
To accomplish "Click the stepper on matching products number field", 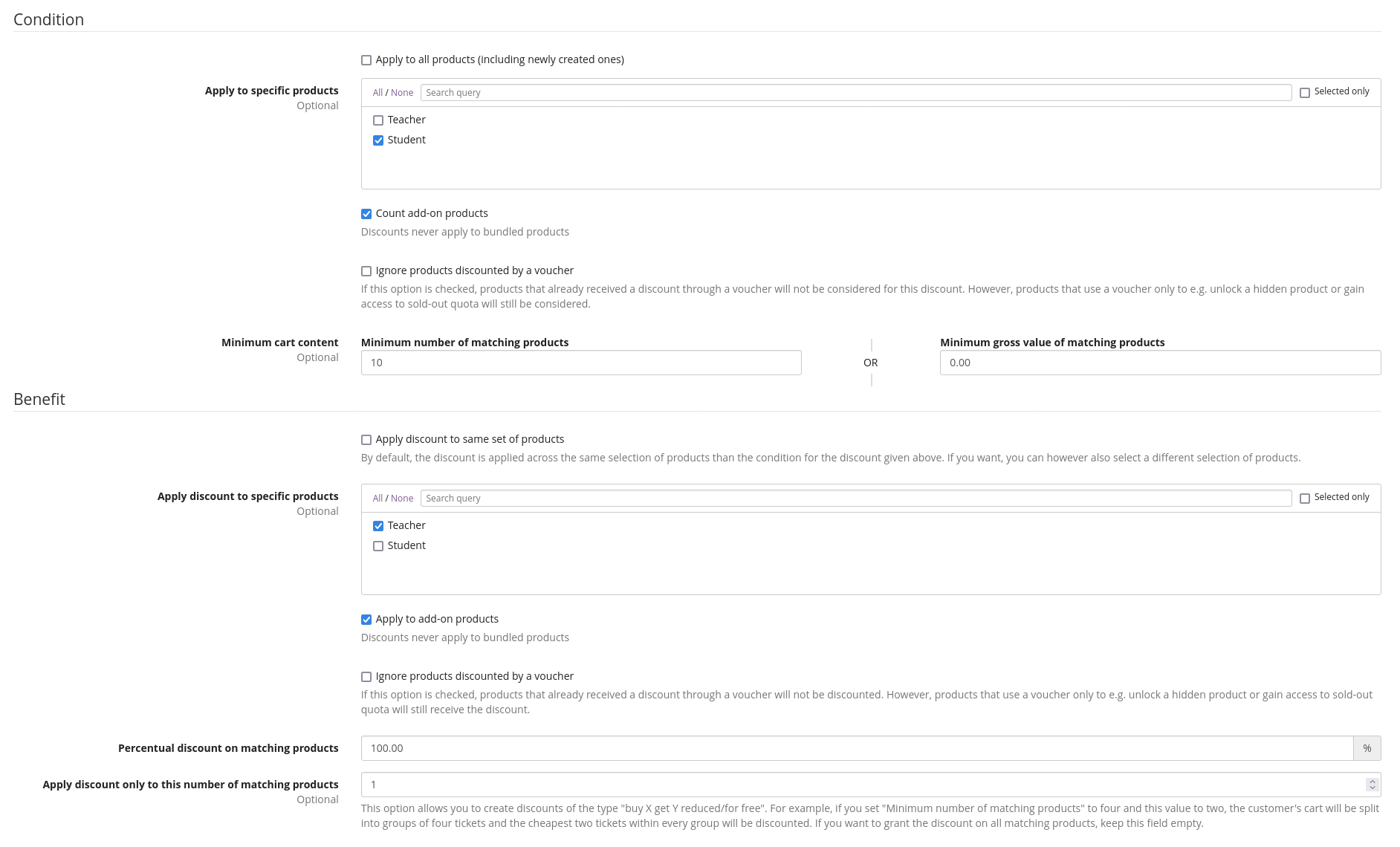I will [1372, 785].
